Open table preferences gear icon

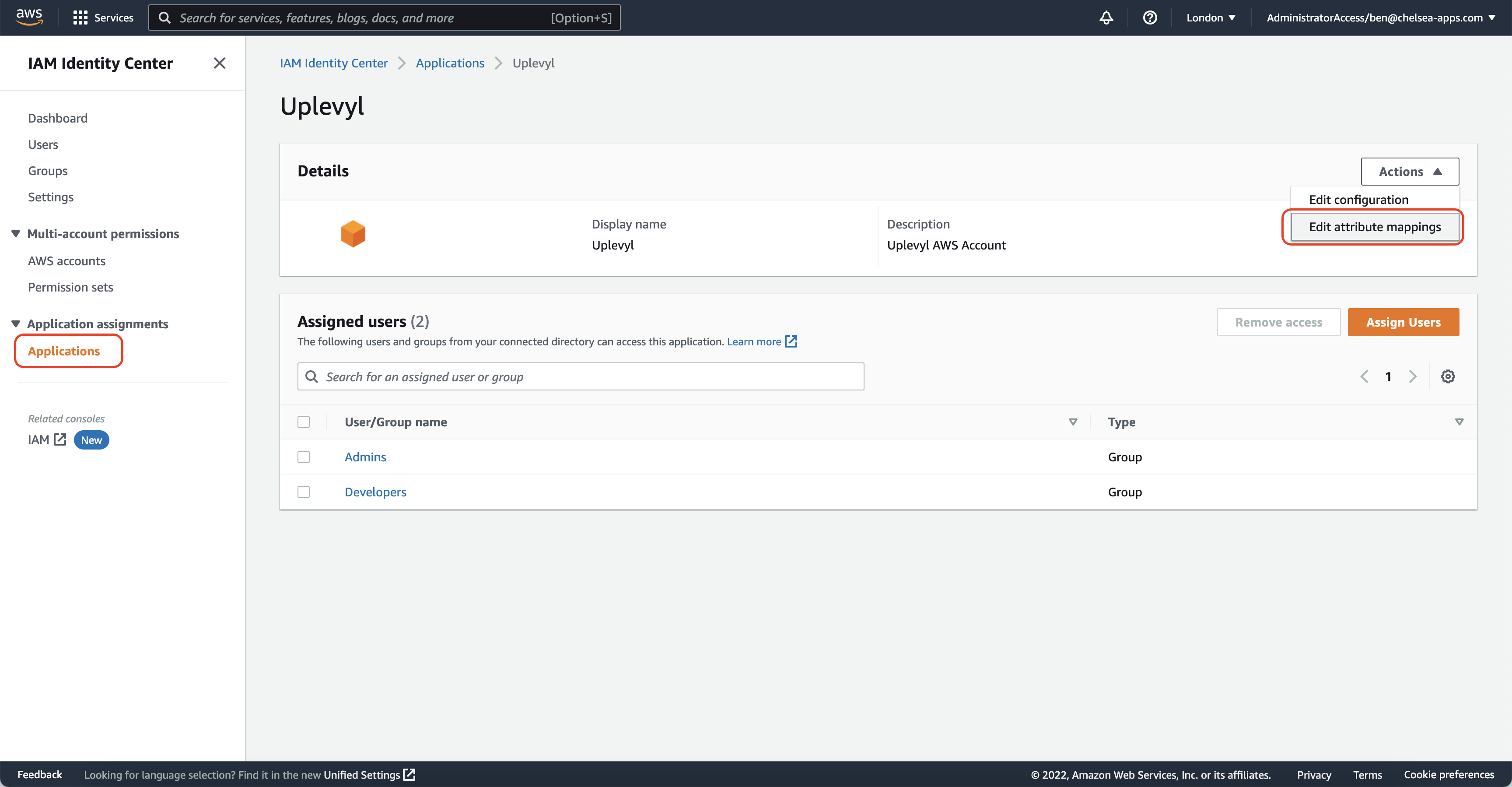[x=1447, y=376]
